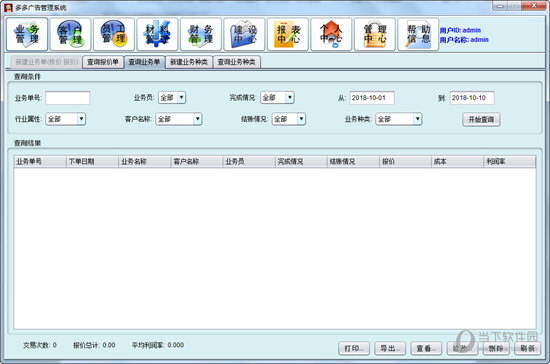Focus the 业务单号 input field
This screenshot has height=364, width=550.
(68, 98)
